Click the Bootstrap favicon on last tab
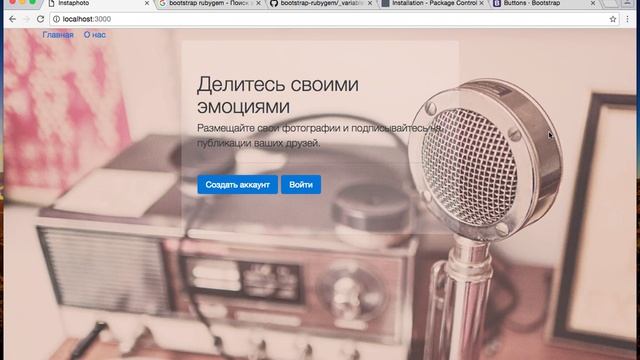 pyautogui.click(x=497, y=3)
